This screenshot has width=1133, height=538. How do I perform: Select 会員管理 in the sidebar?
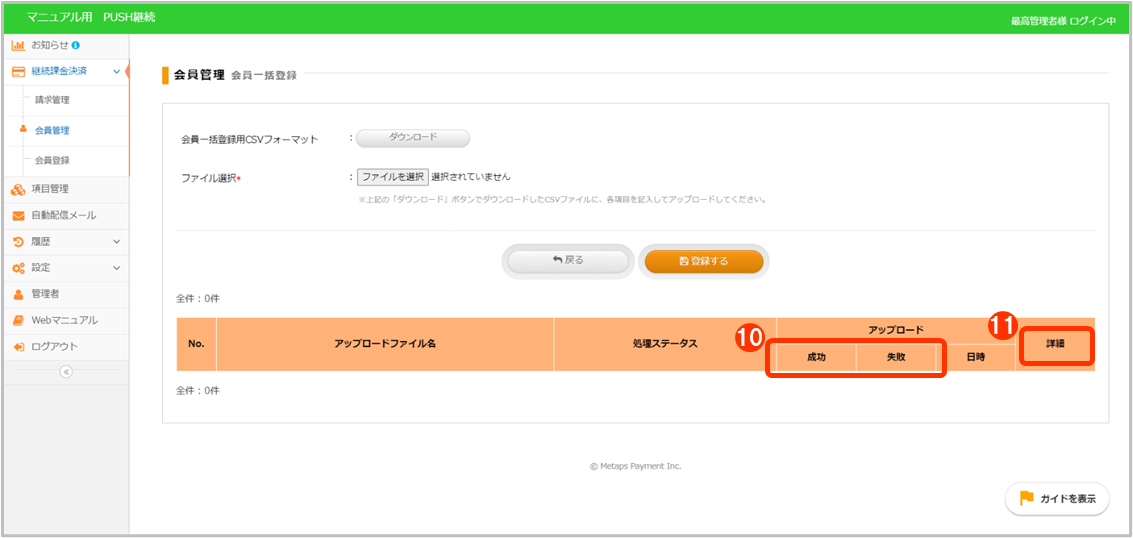pos(52,130)
